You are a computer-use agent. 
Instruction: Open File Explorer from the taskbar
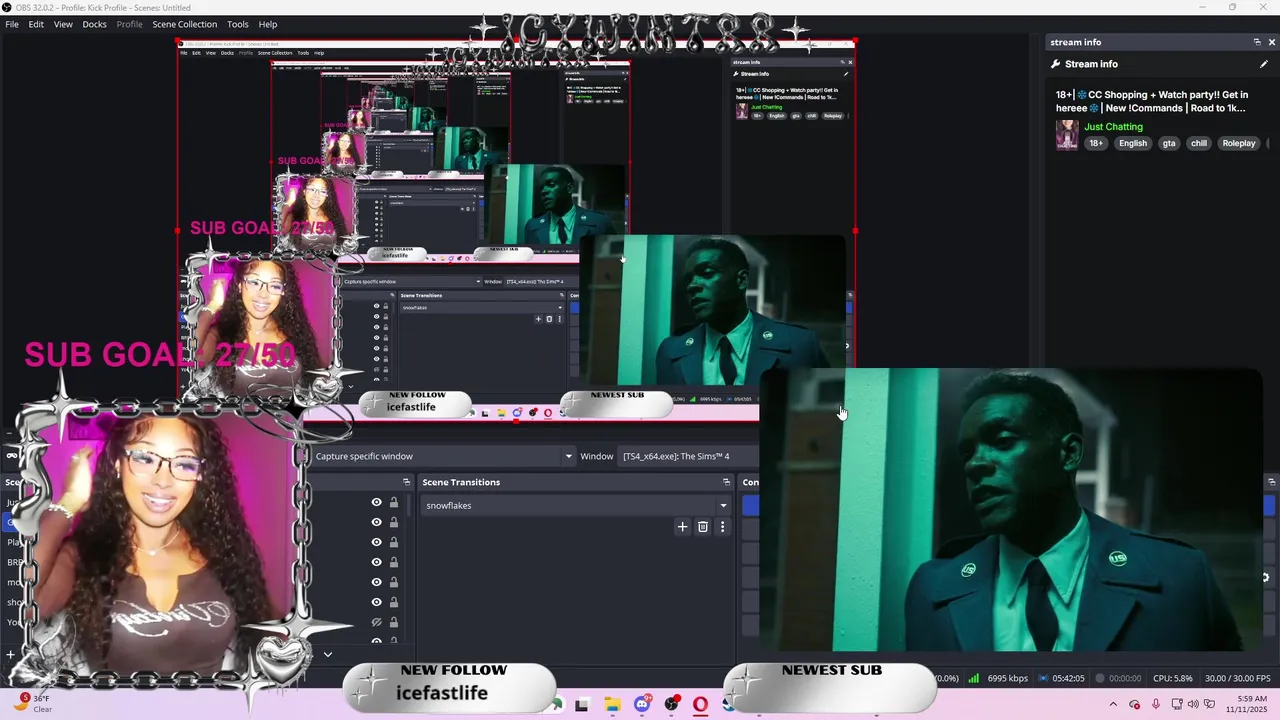coord(612,705)
